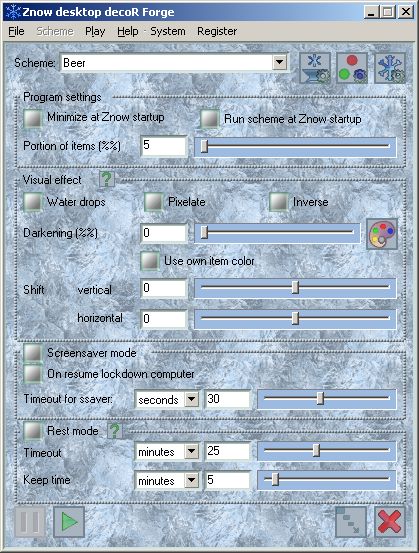Click the Visual effect help question mark

[107, 179]
